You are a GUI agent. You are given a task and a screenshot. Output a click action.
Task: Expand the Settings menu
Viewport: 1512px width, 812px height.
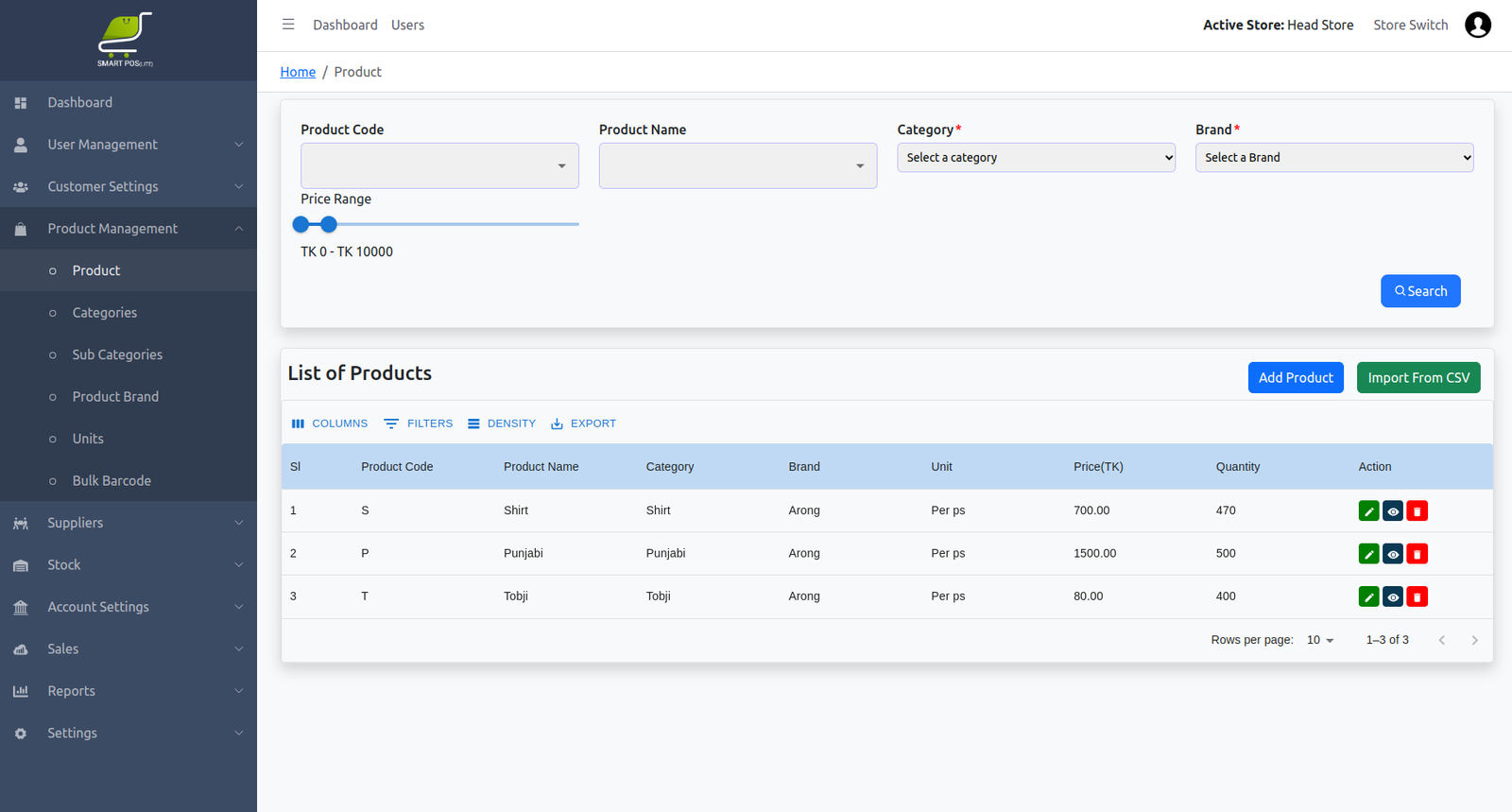click(x=129, y=733)
